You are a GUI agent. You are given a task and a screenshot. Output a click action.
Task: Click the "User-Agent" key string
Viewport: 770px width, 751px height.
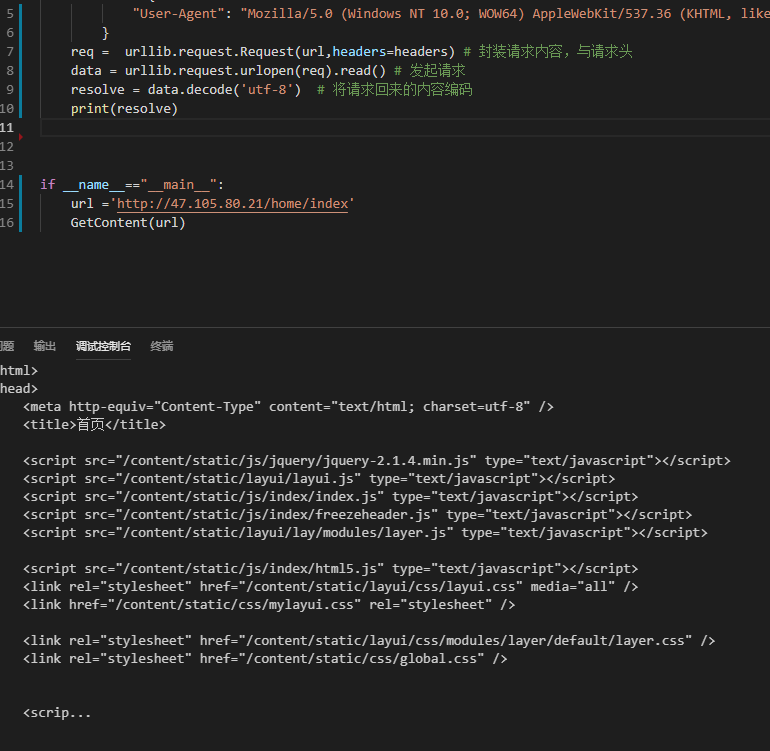pos(179,14)
